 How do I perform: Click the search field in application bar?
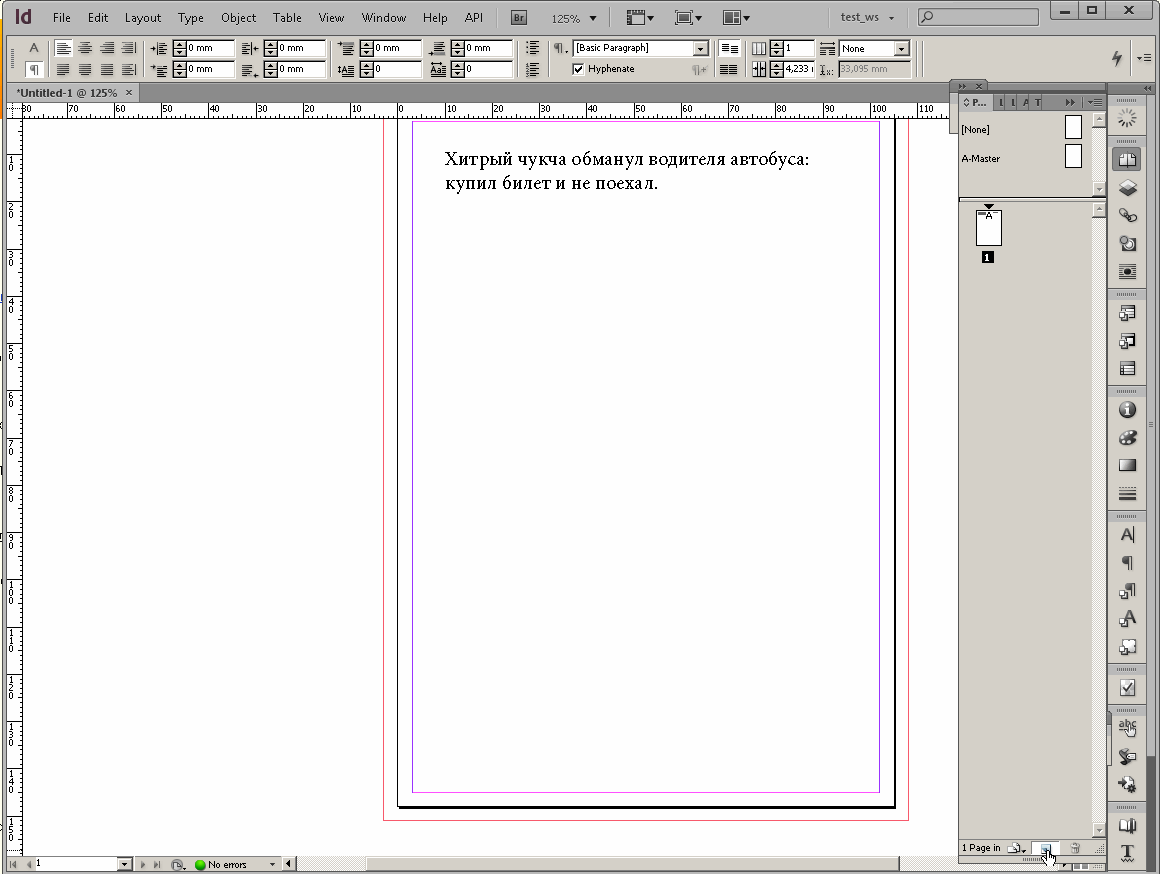[x=978, y=16]
